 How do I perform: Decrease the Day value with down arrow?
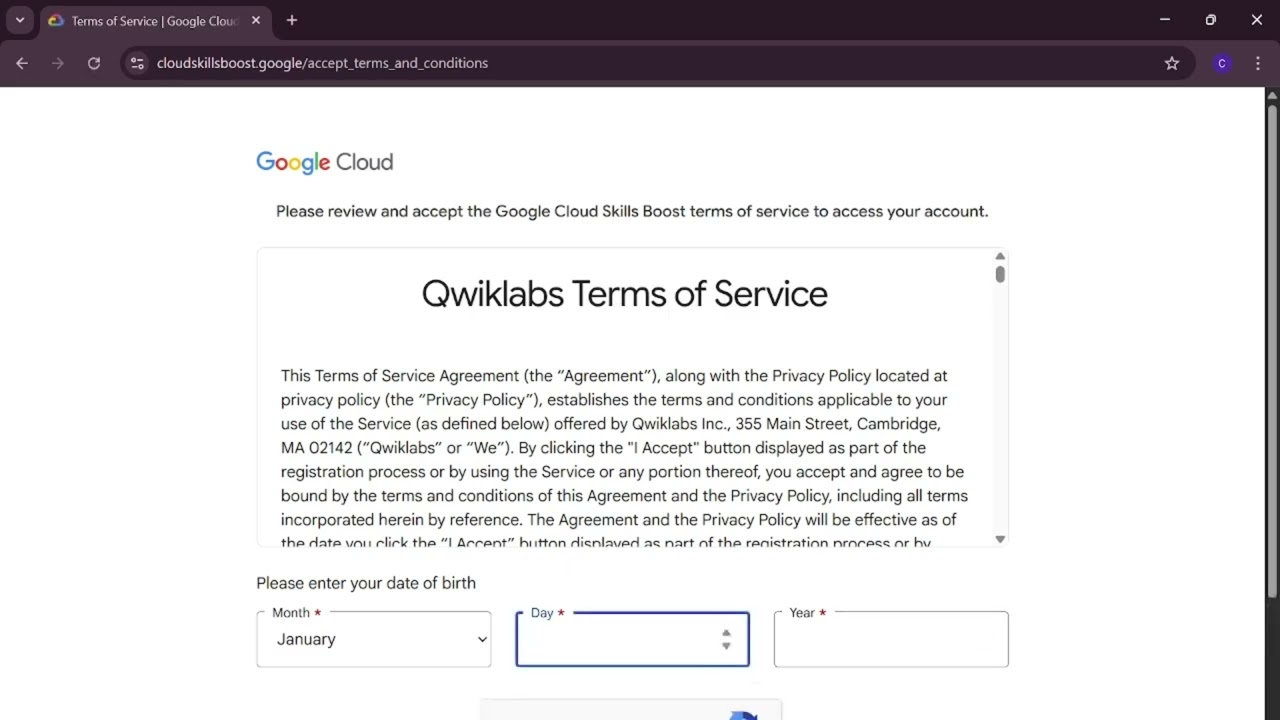[x=726, y=646]
